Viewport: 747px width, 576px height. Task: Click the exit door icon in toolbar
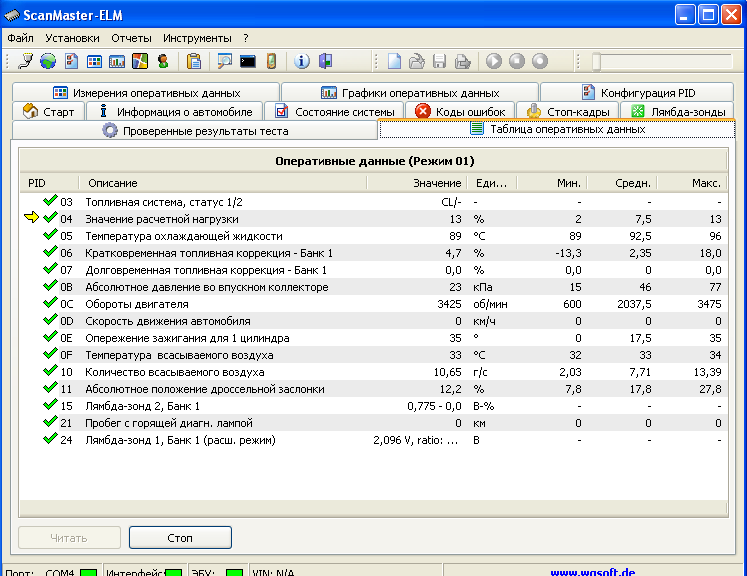(325, 61)
